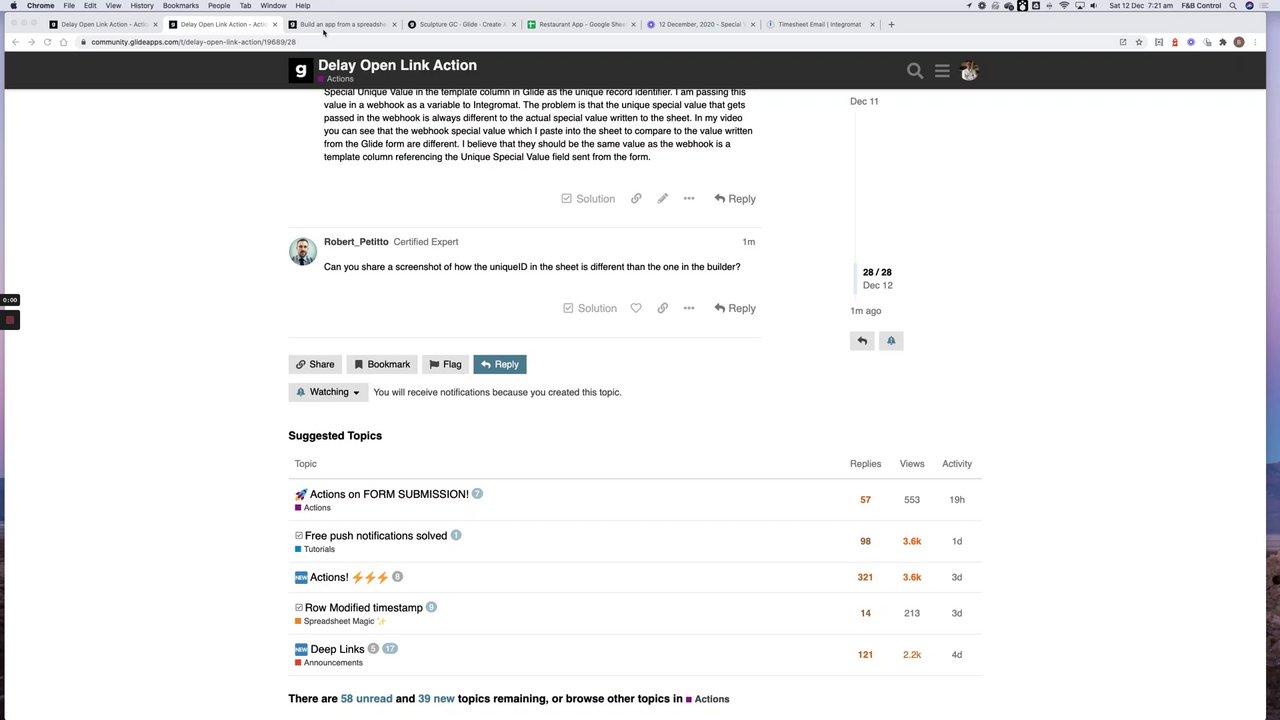Switch to the Restaurant App Google Sheets tab
The image size is (1280, 720).
581,24
